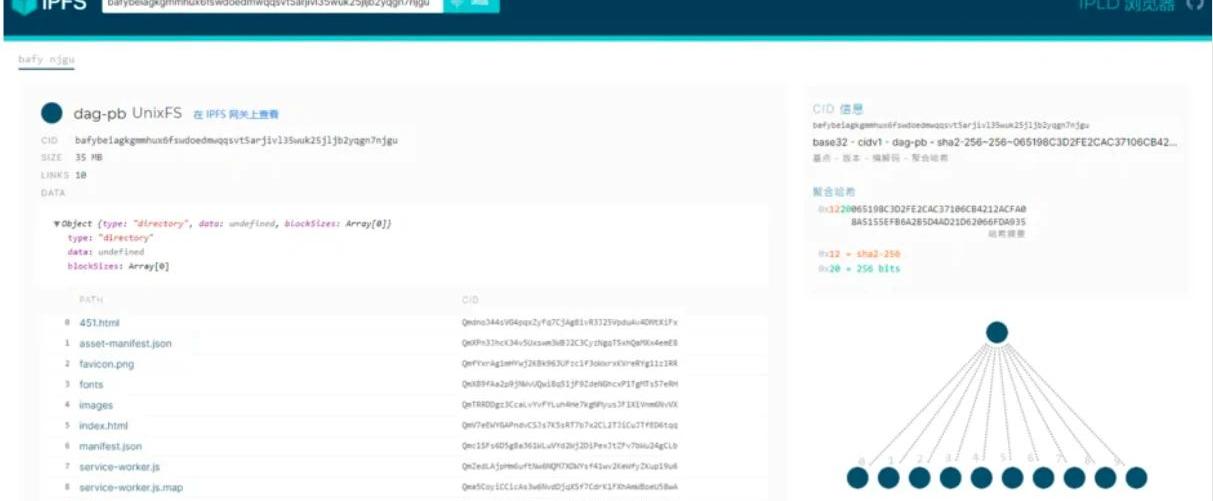Click the root node in the DAG graph
This screenshot has width=1213, height=501.
(x=996, y=332)
